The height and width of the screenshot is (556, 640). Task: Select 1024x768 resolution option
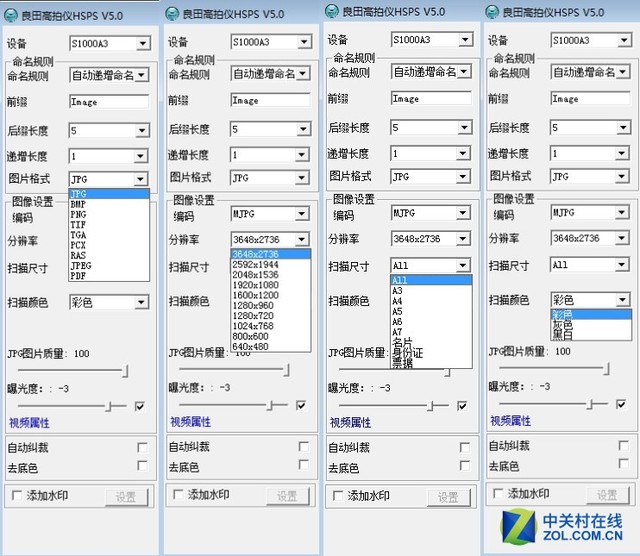pos(271,326)
